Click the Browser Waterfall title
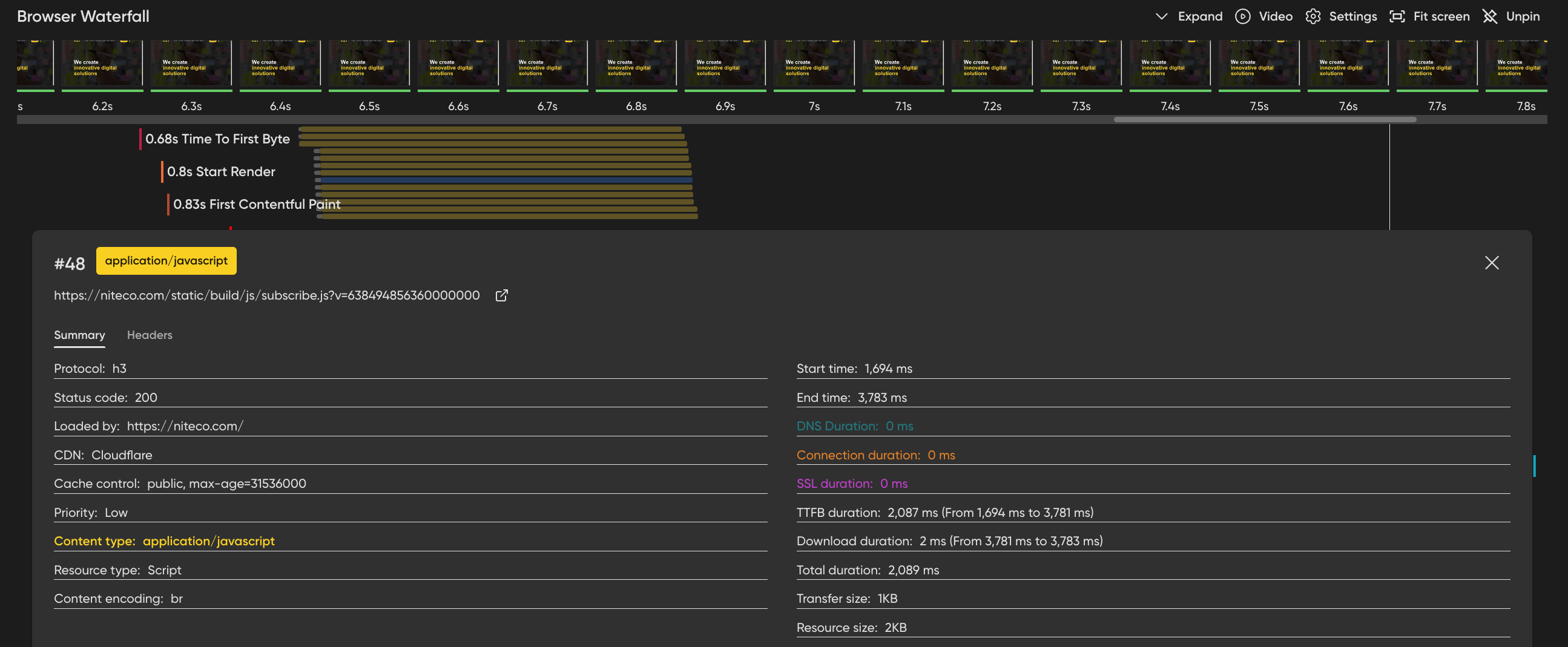Image resolution: width=1568 pixels, height=647 pixels. (84, 16)
